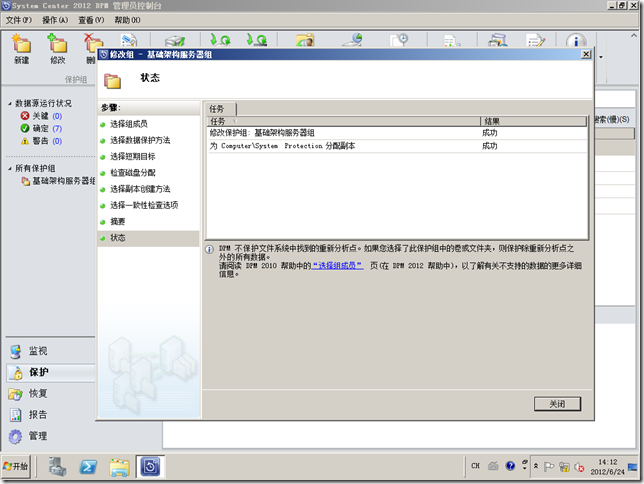
Task: Click the Modify protection group toolbar icon
Action: pyautogui.click(x=57, y=44)
